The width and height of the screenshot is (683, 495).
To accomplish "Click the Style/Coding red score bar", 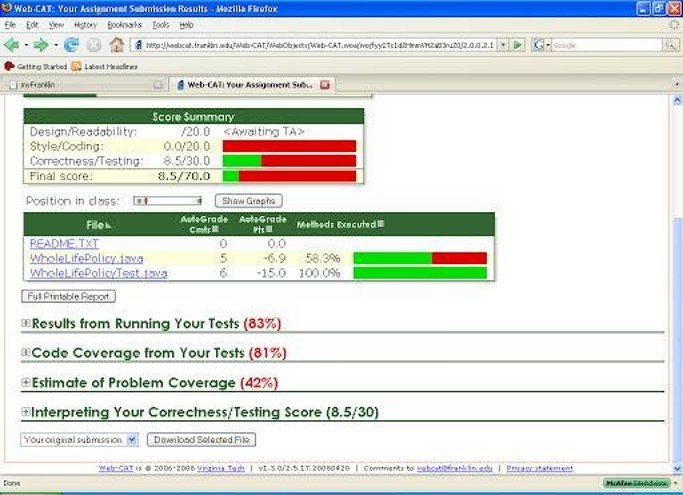I will tap(289, 146).
